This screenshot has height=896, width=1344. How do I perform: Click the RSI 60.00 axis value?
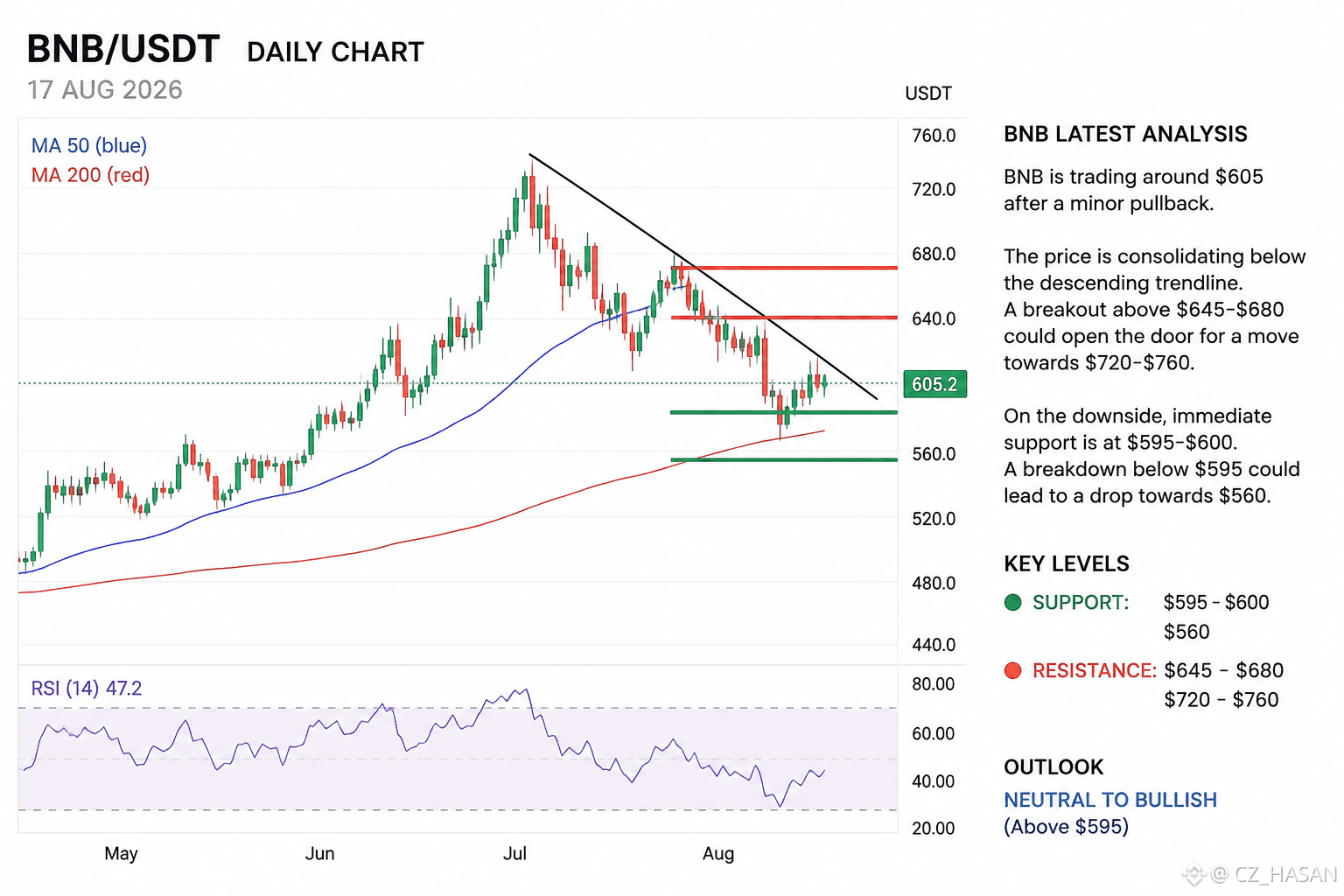[934, 733]
